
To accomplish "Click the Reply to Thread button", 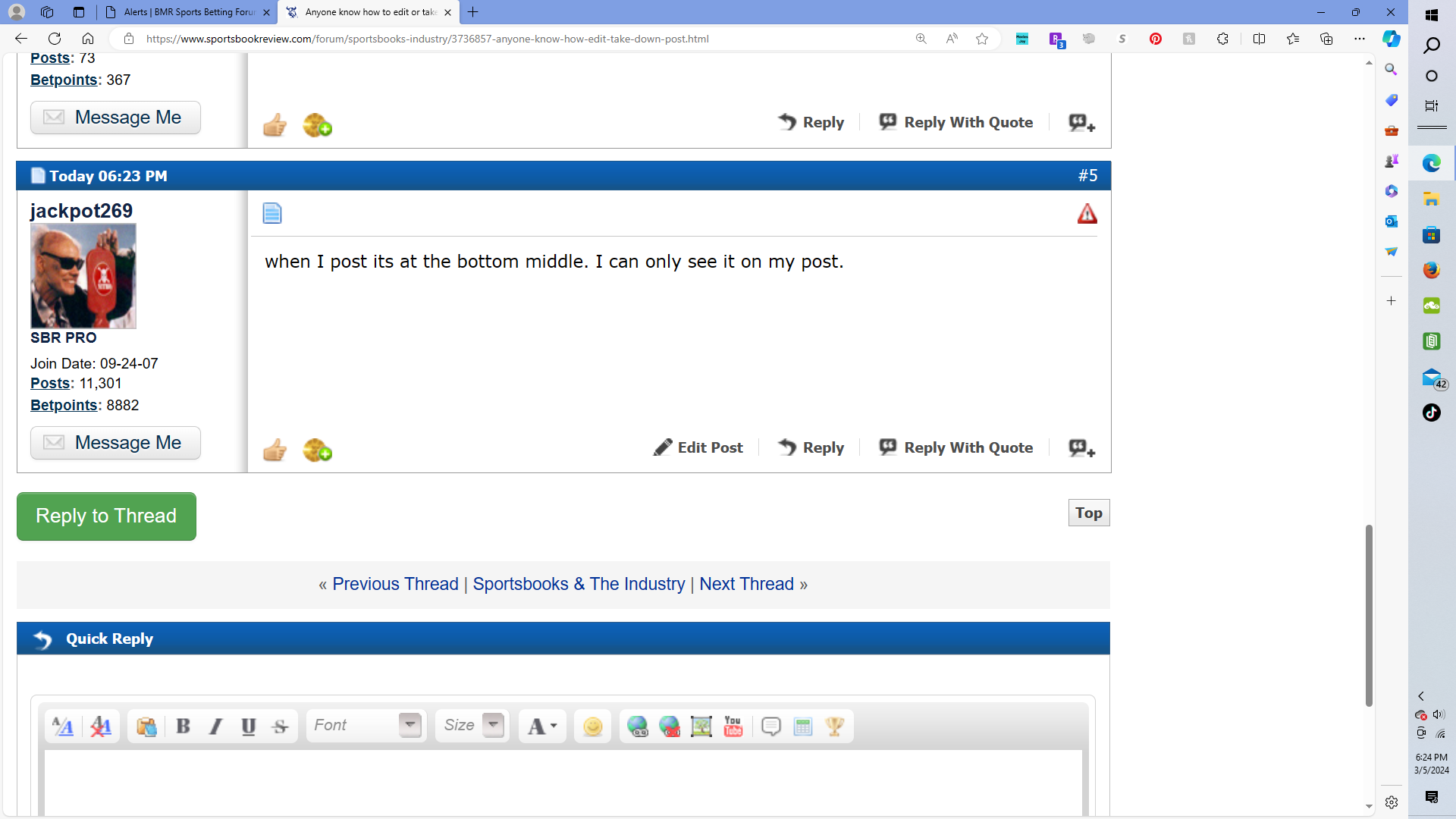I will tap(106, 516).
